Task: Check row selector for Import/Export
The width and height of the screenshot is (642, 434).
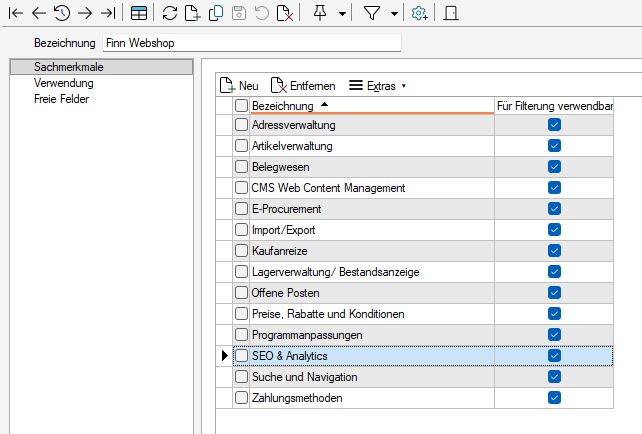Action: 242,230
